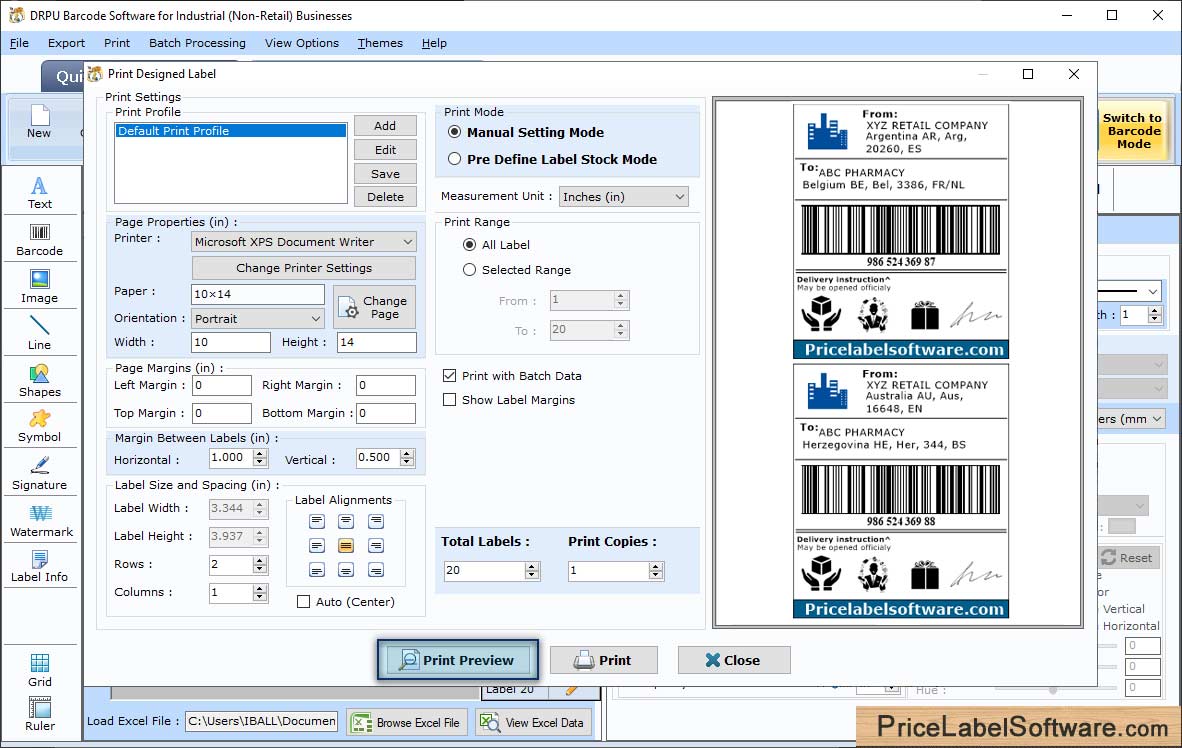
Task: Align label to bottom left
Action: 317,570
